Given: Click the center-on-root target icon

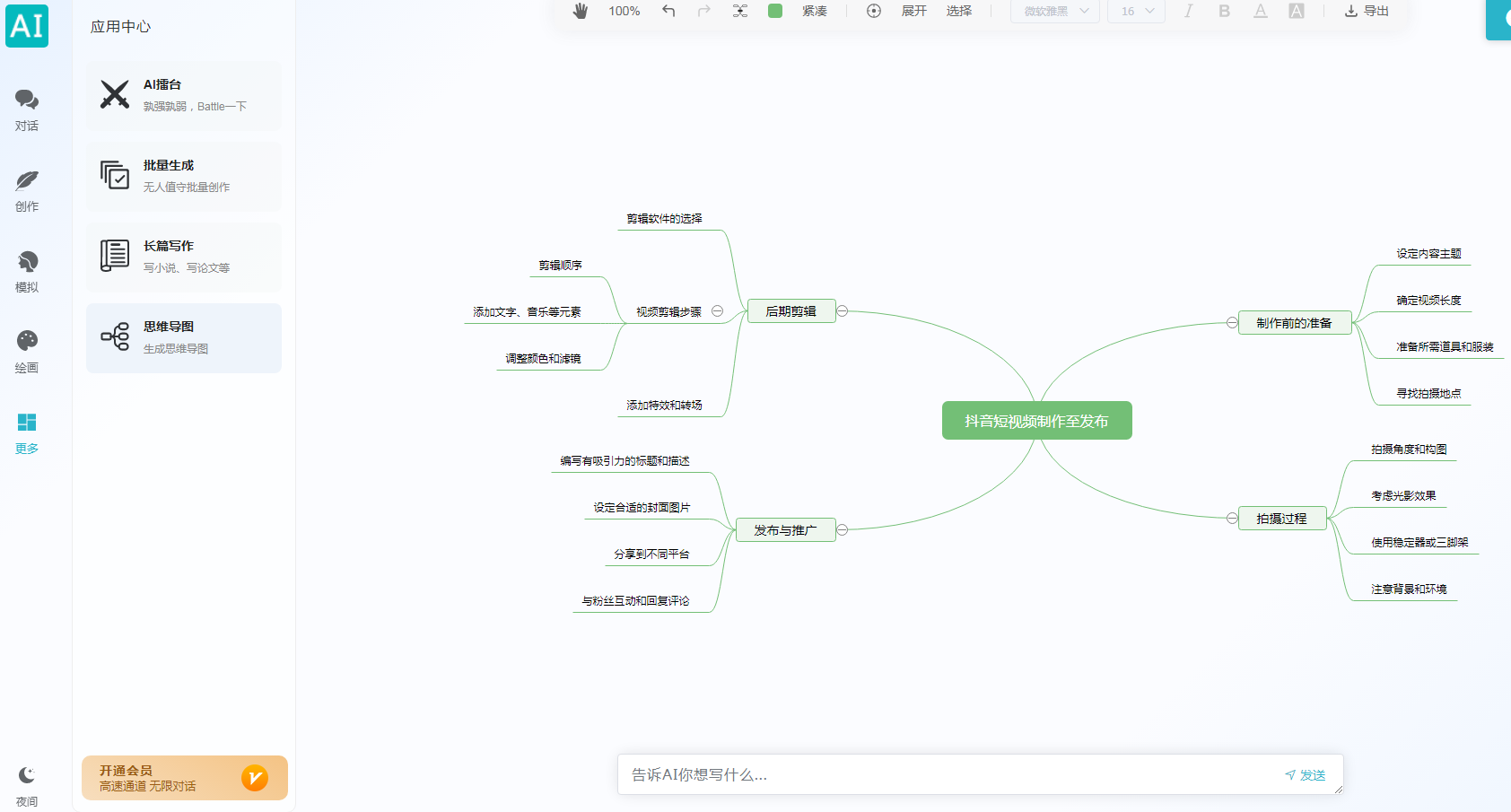Looking at the screenshot, I should [x=874, y=11].
